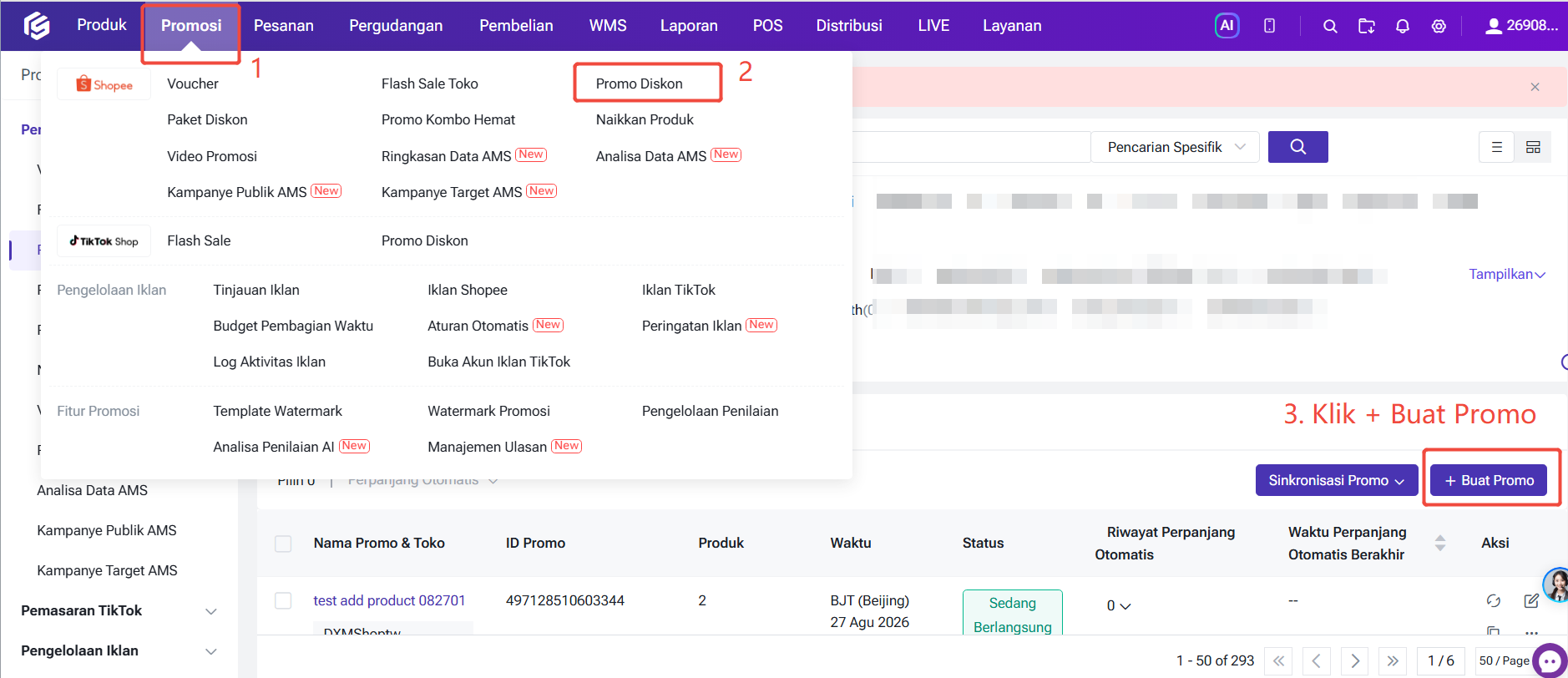Sort by Waktu Perpanjang Otomatis Berakhir arrows
The width and height of the screenshot is (1568, 678).
pos(1440,543)
